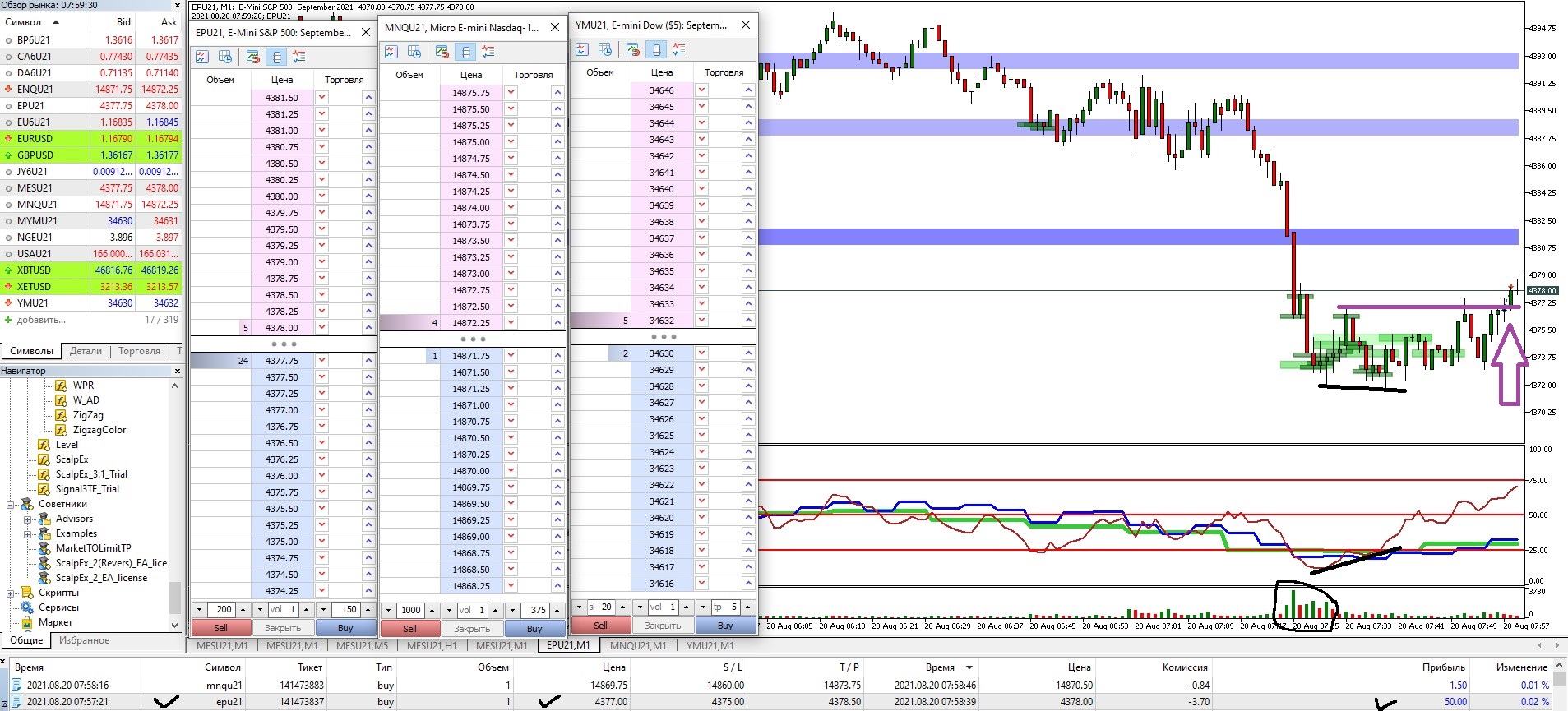This screenshot has width=1568, height=711.
Task: Click the Level indicator icon in Navigator
Action: pos(44,445)
